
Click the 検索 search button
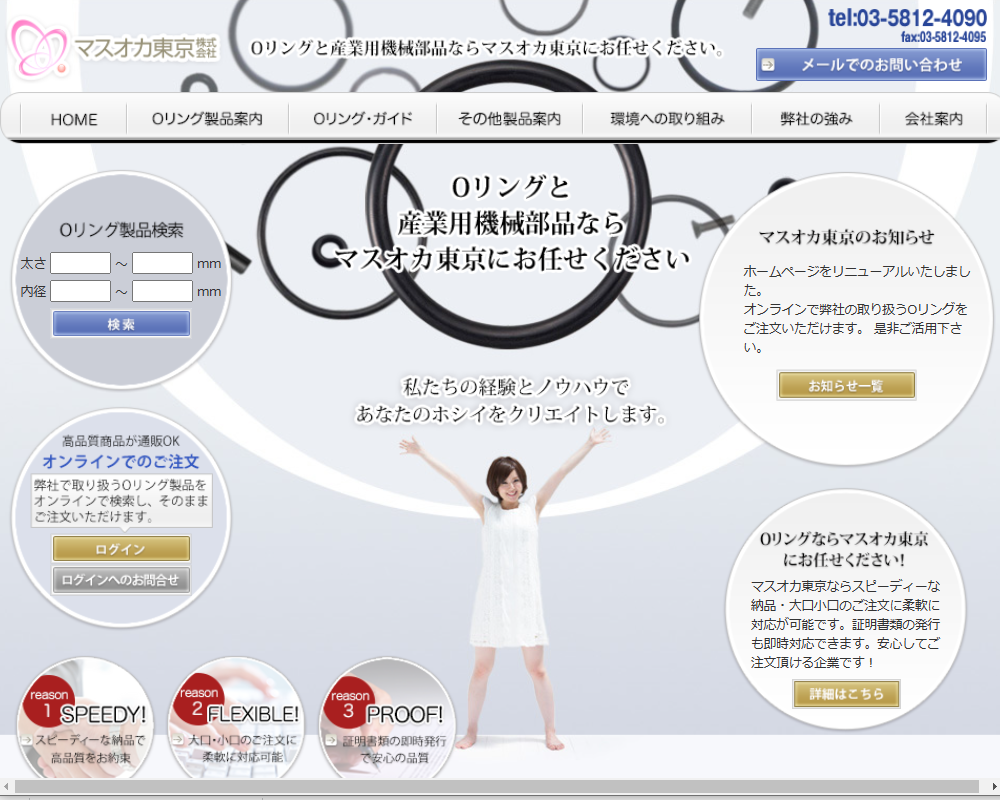[x=121, y=323]
